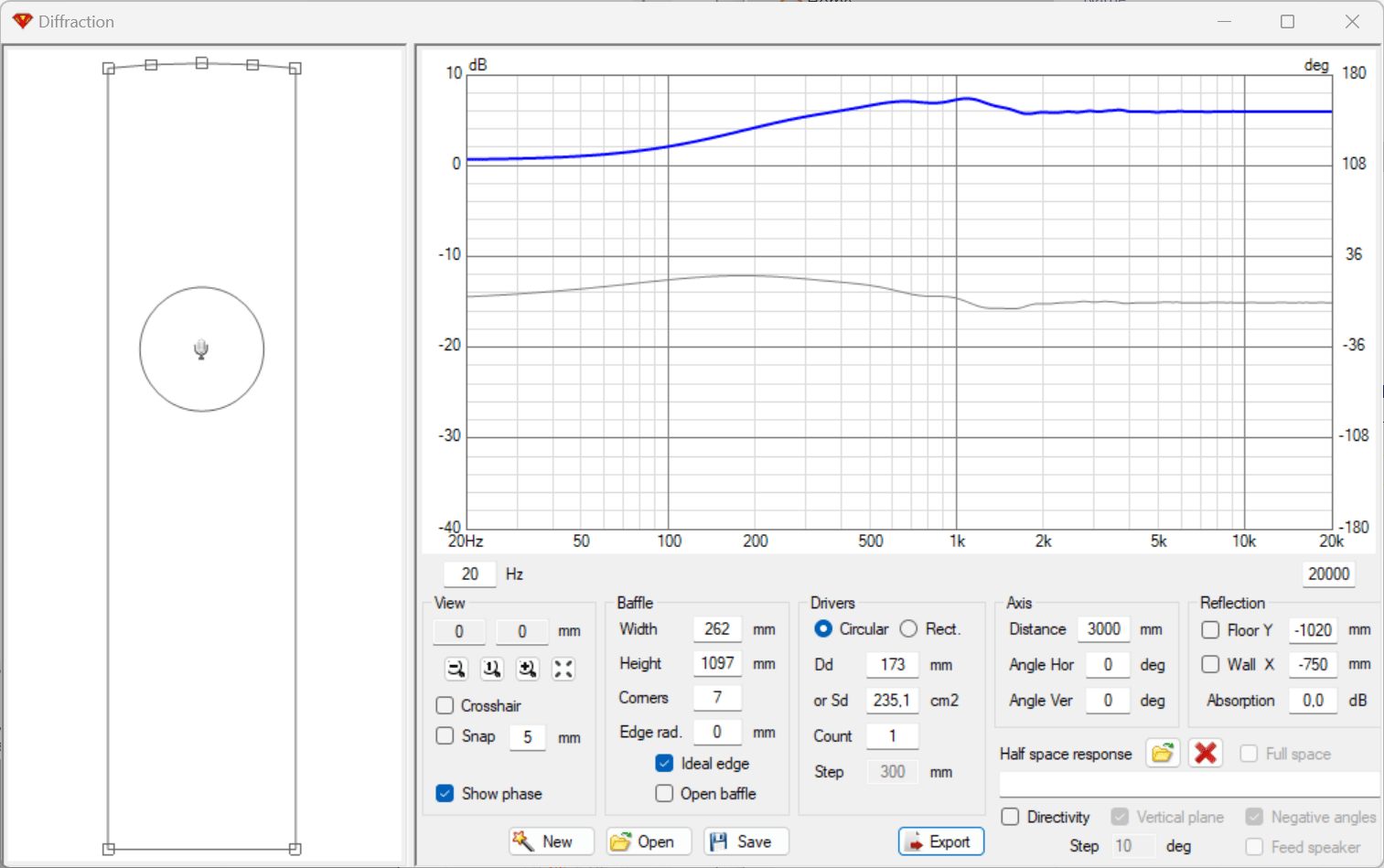The width and height of the screenshot is (1384, 868).
Task: Enable the Crosshair checkbox
Action: [x=445, y=705]
